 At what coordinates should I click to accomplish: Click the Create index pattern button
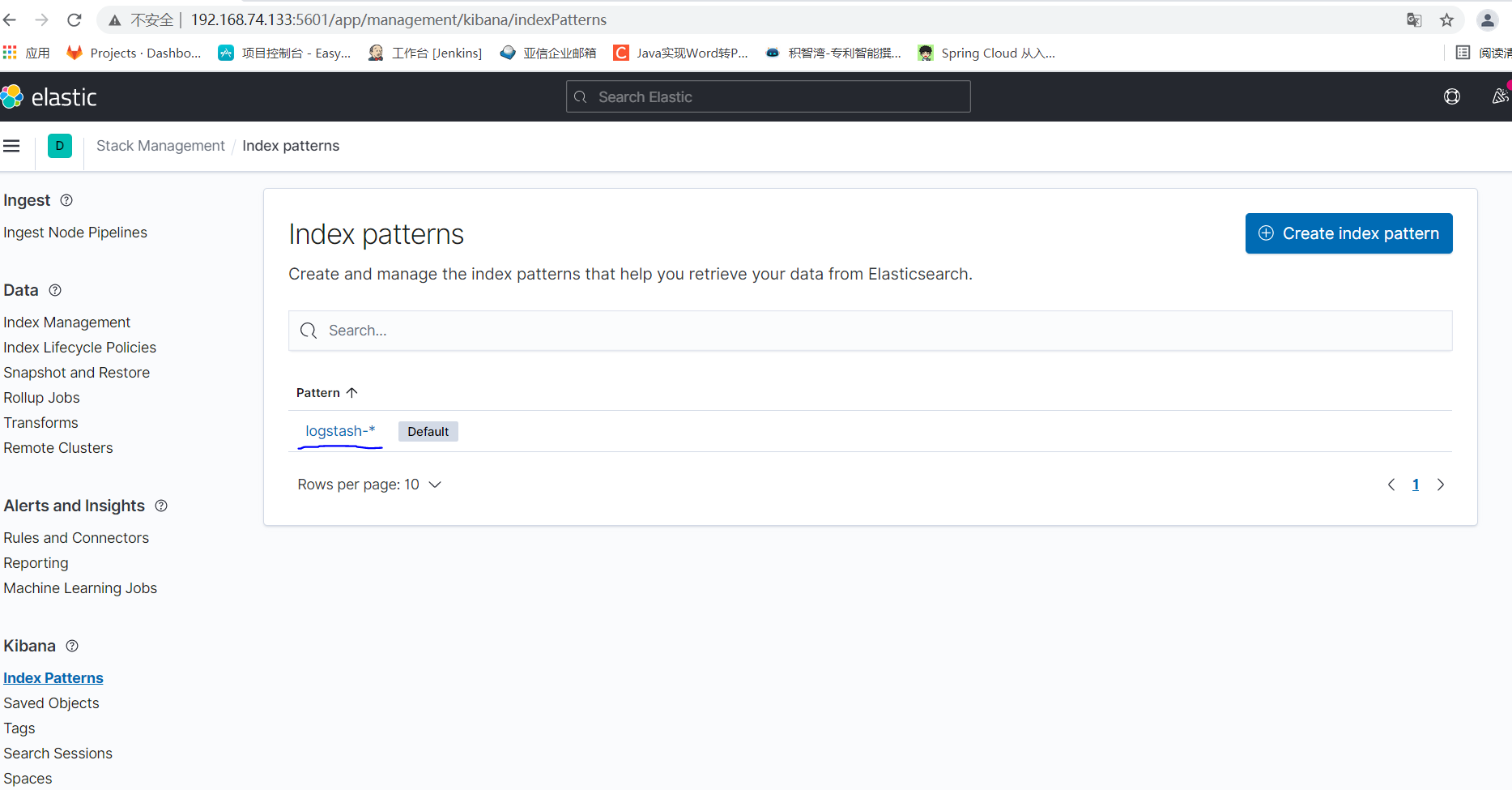(1348, 233)
